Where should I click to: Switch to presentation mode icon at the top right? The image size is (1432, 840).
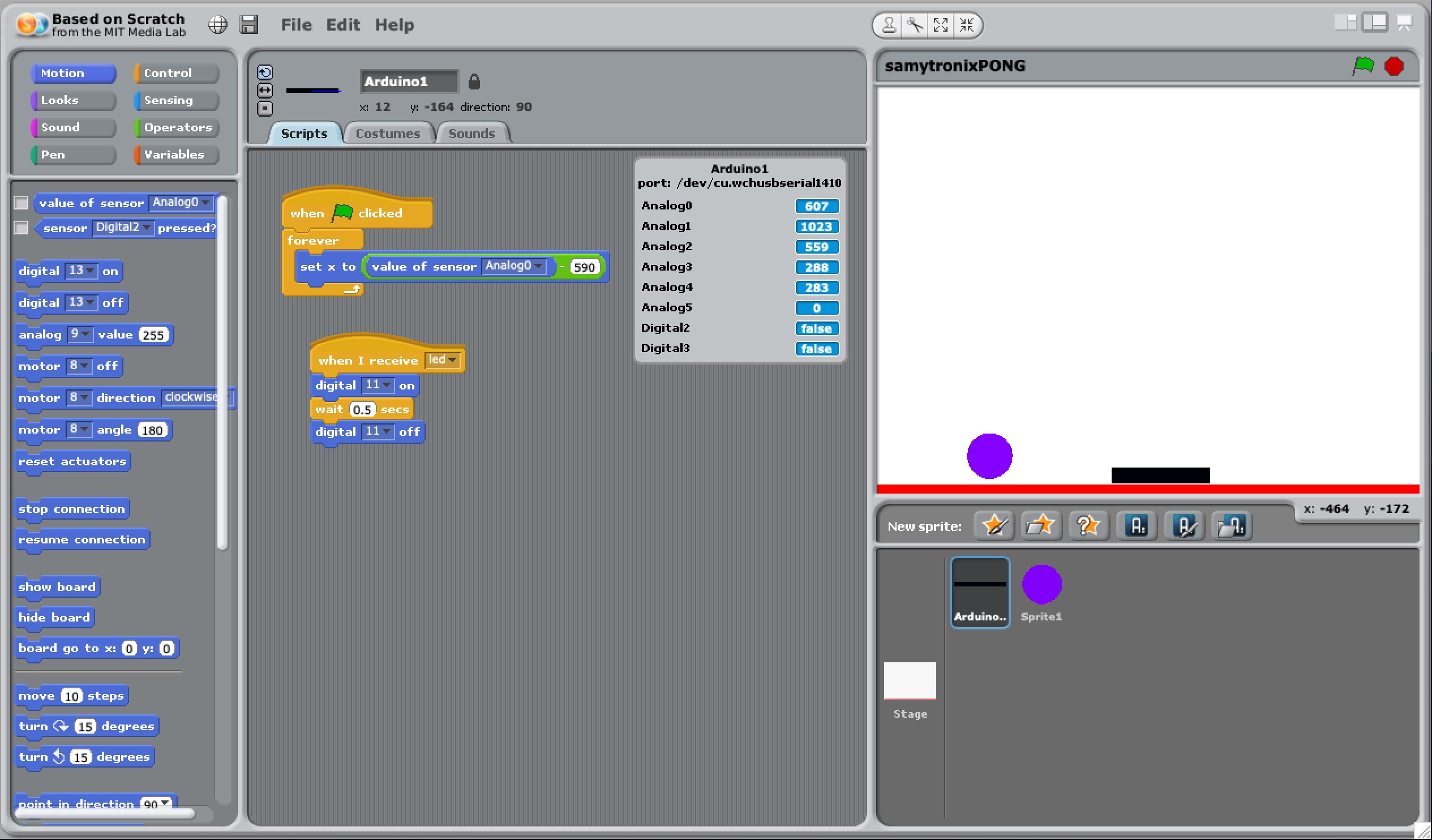pos(1404,23)
